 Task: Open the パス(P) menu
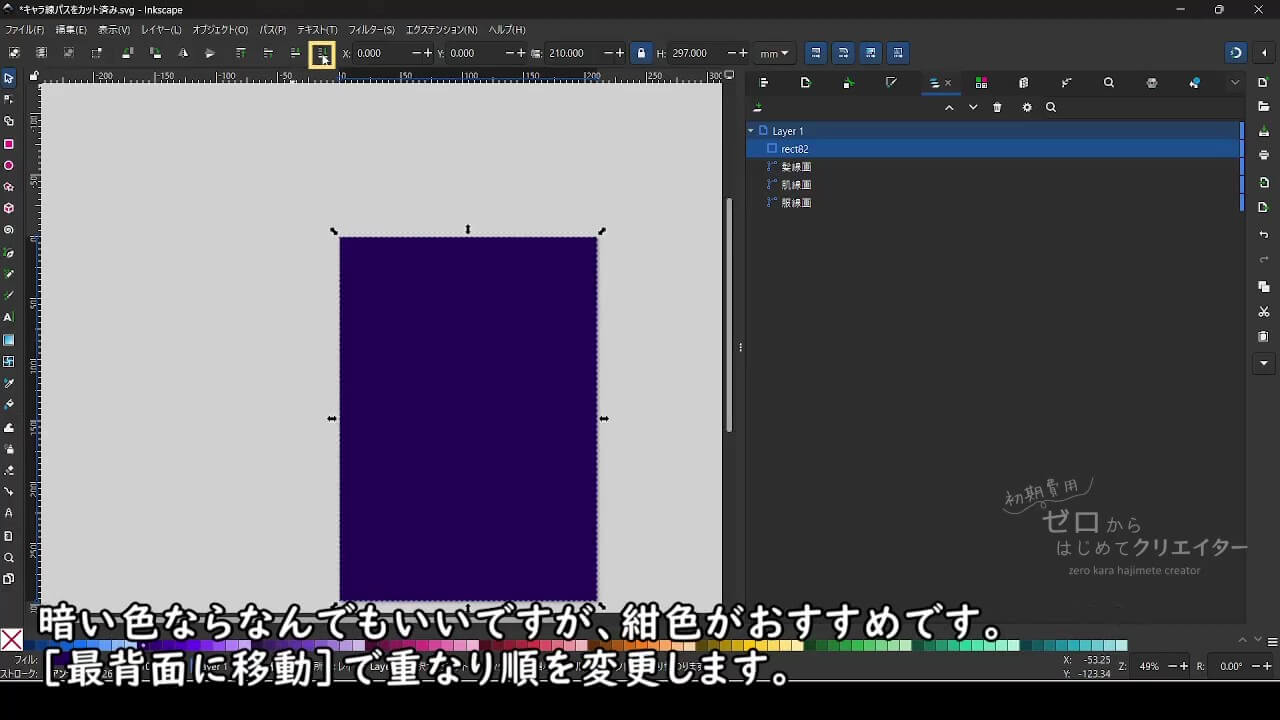coord(272,30)
